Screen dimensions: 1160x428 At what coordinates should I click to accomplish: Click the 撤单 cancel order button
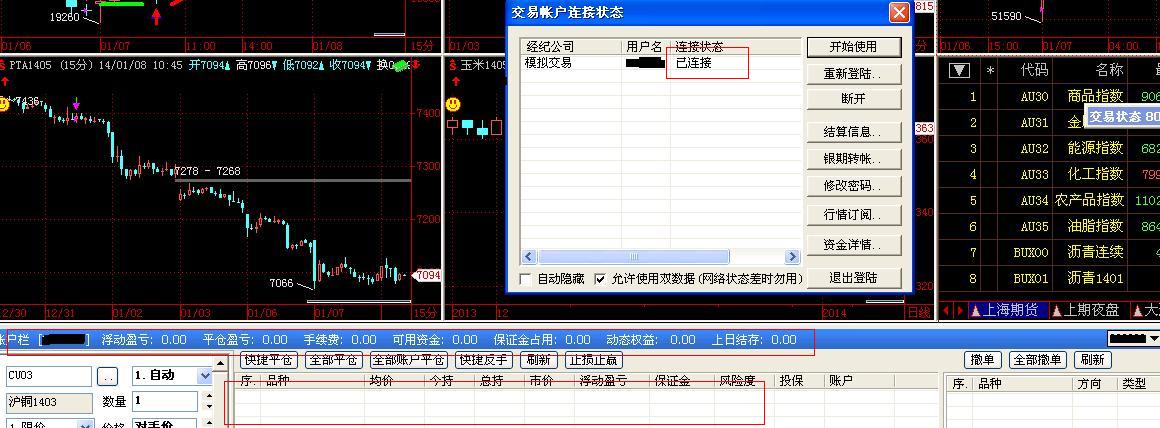pyautogui.click(x=983, y=360)
